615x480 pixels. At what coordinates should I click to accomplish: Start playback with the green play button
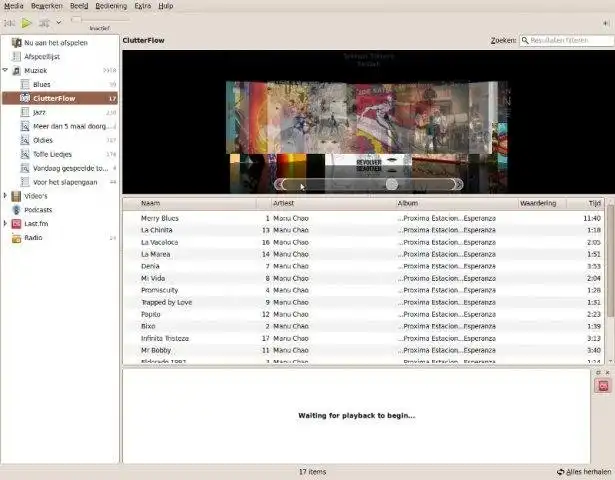26,23
